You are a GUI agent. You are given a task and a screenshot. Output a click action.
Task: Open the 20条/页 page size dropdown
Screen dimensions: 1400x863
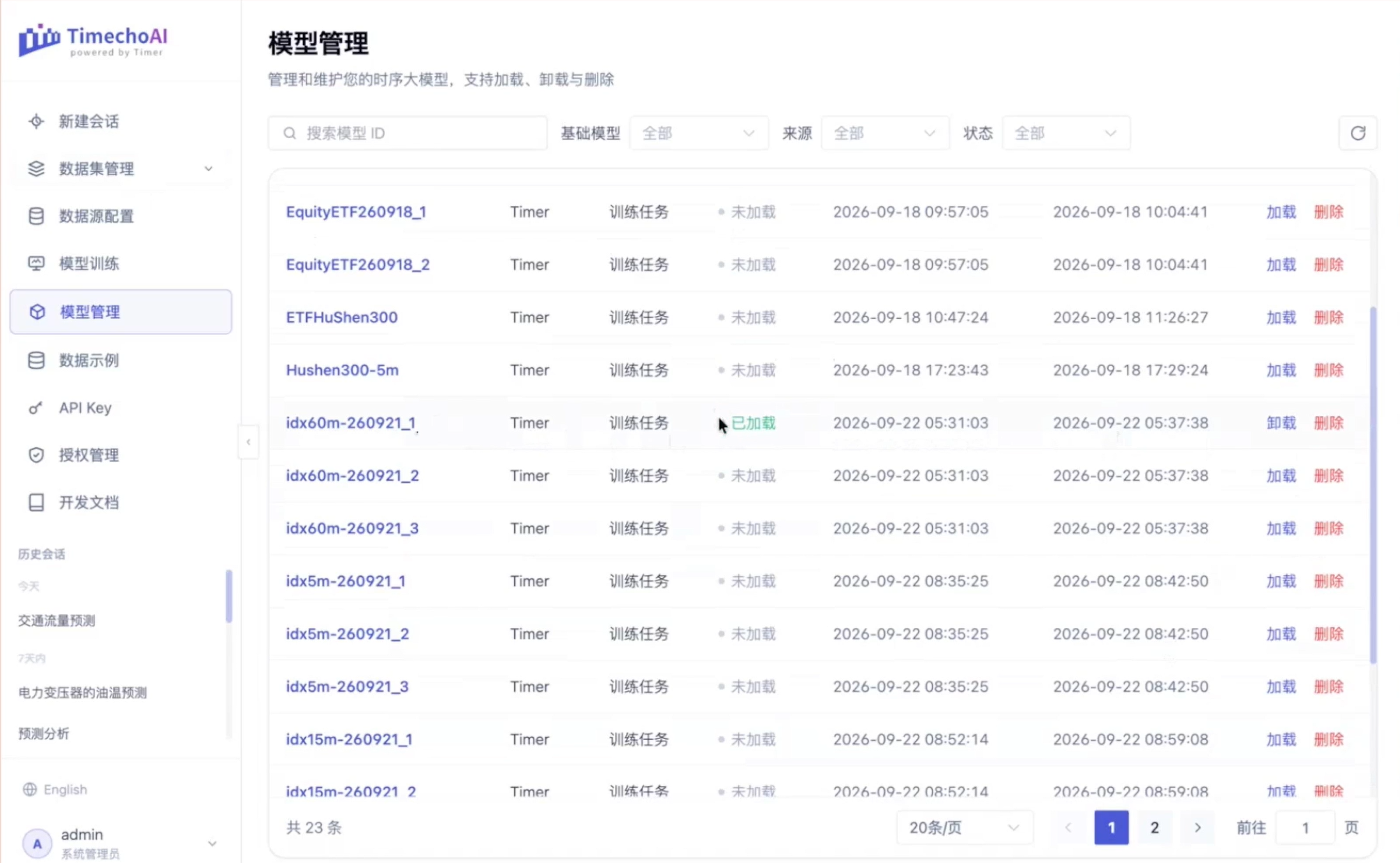pyautogui.click(x=965, y=828)
